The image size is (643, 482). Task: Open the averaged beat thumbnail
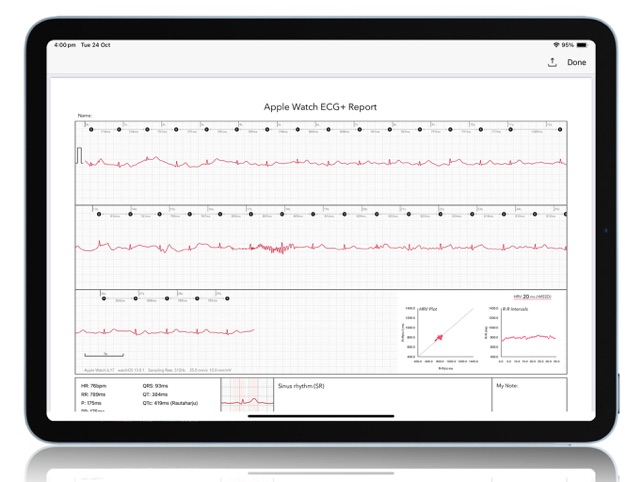247,395
